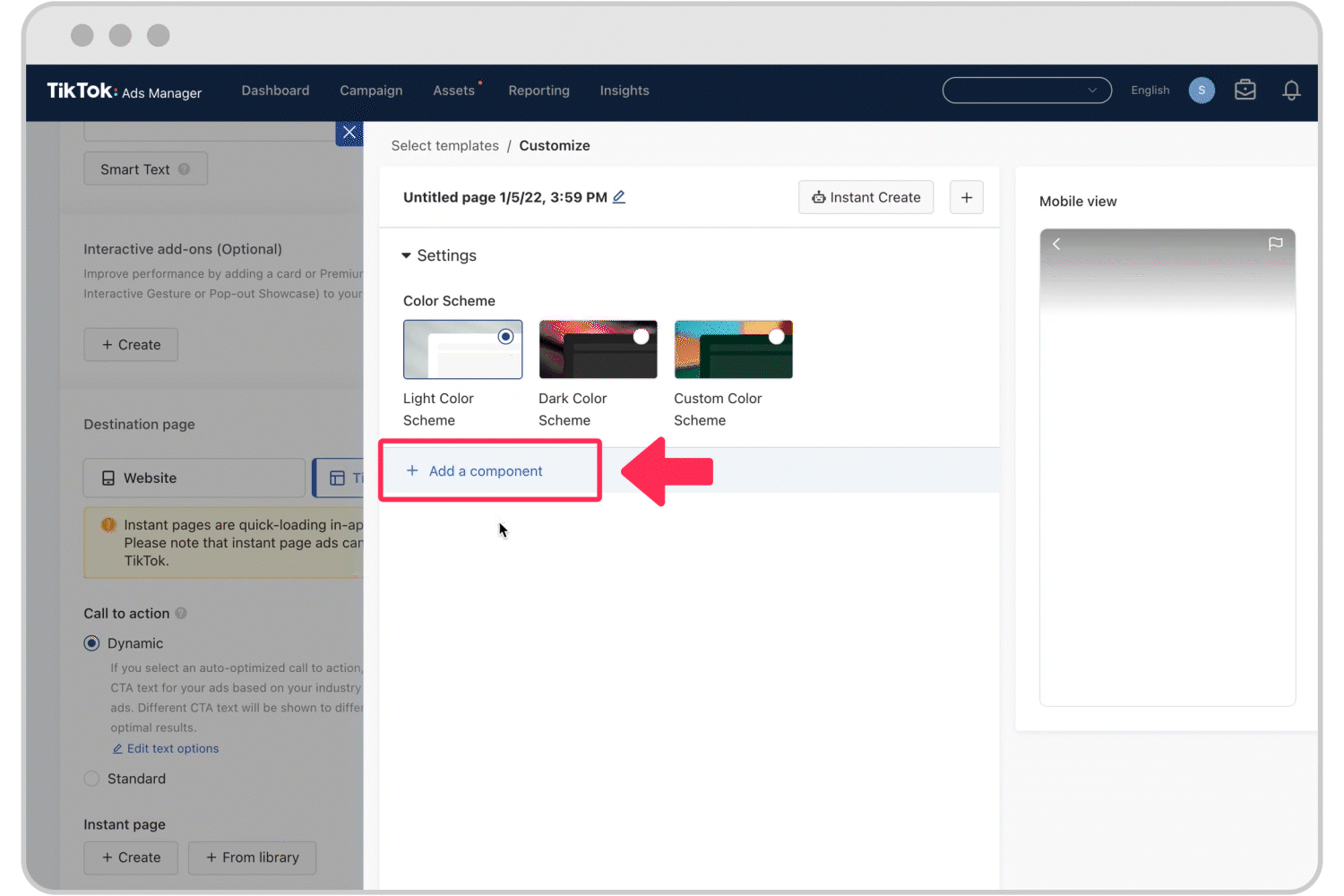
Task: Choose the Dynamic call to action
Action: pyautogui.click(x=91, y=643)
